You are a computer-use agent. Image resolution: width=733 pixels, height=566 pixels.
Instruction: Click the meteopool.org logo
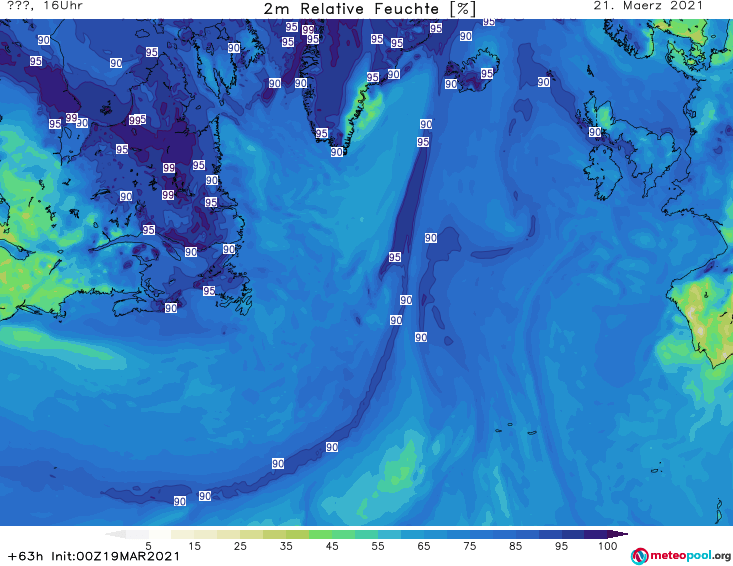(681, 556)
